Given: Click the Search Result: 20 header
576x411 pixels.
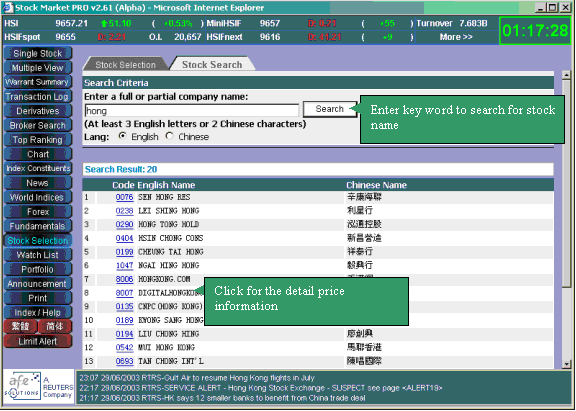Looking at the screenshot, I should (x=121, y=169).
